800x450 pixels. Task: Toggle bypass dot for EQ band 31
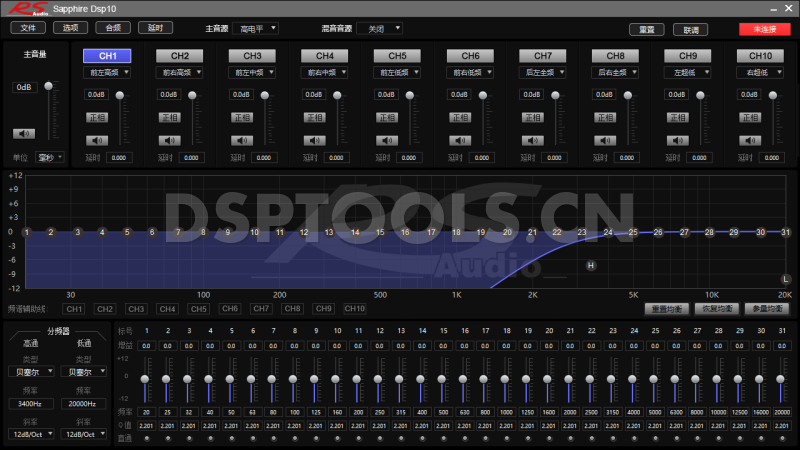click(782, 438)
